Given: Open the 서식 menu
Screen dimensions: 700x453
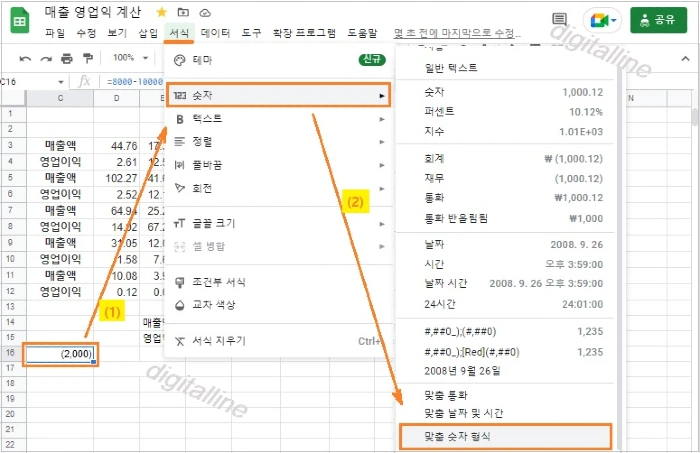Looking at the screenshot, I should pyautogui.click(x=179, y=33).
